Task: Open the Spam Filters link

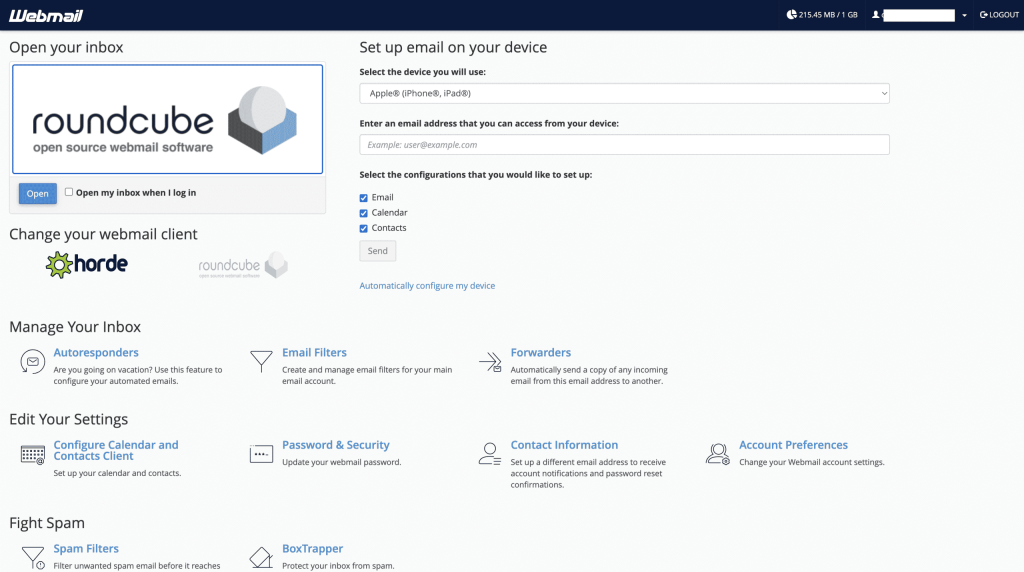Action: tap(86, 548)
